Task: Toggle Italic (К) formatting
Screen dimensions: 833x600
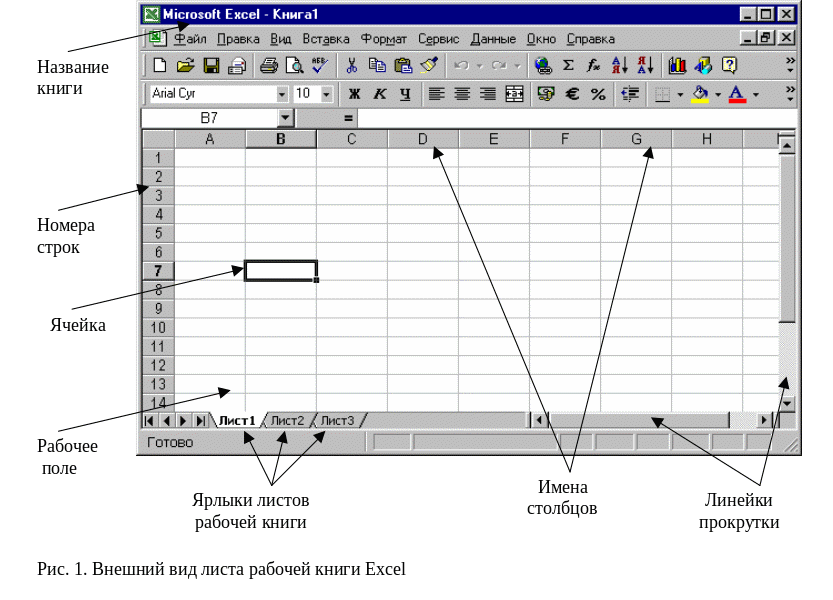Action: 380,94
